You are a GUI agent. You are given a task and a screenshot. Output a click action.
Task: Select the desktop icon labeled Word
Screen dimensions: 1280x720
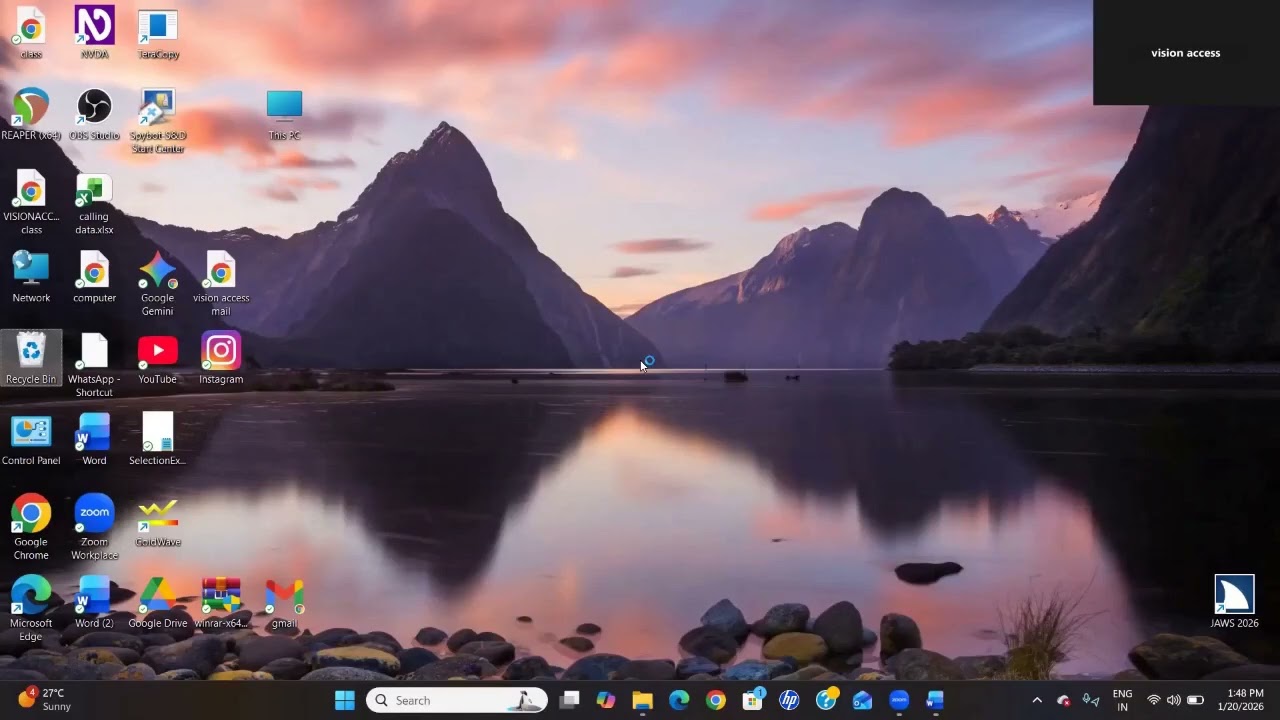(94, 440)
